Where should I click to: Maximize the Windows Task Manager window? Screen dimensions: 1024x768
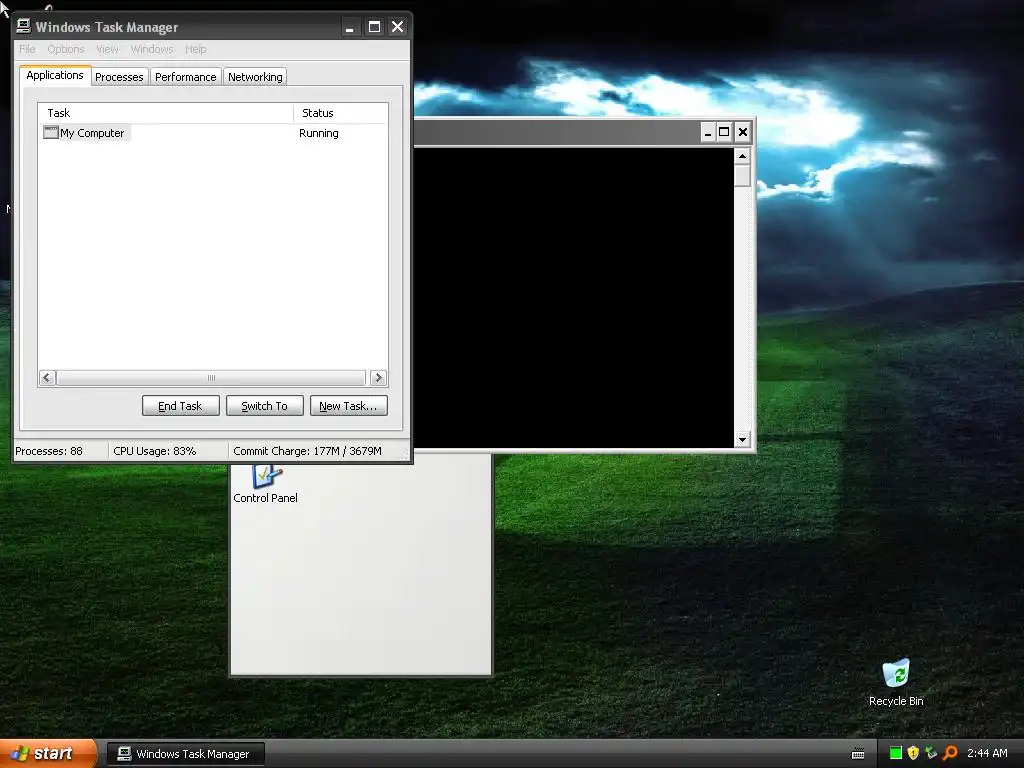pos(374,27)
